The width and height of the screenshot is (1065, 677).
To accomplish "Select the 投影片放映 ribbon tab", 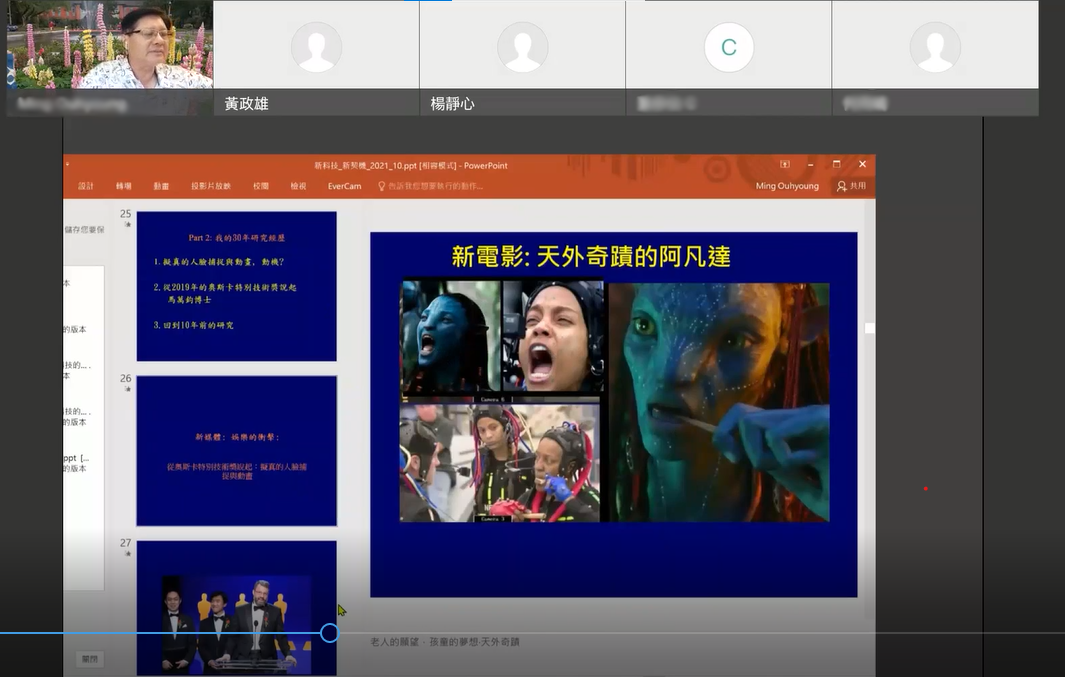I will click(211, 186).
